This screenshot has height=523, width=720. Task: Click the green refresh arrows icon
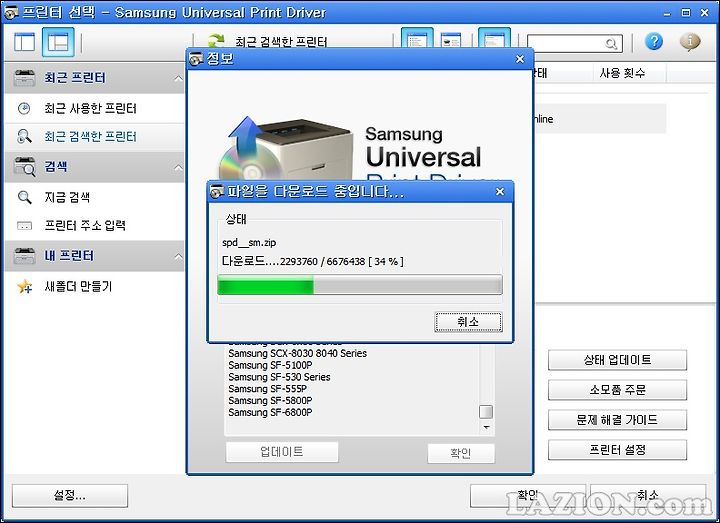point(215,40)
